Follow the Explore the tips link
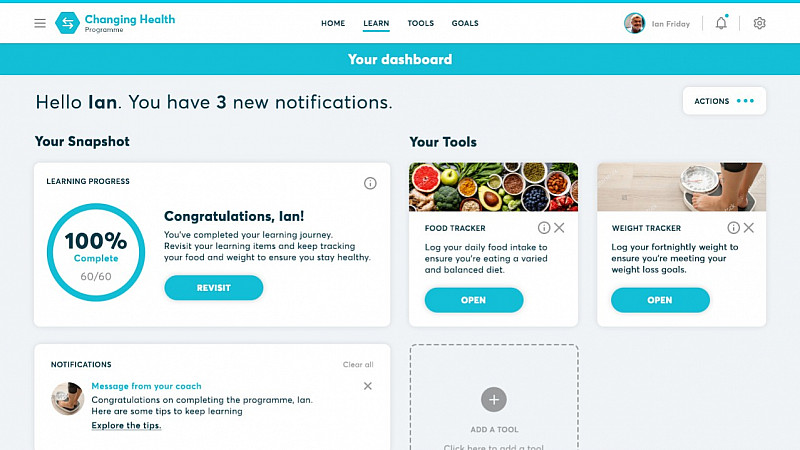The image size is (800, 450). pos(126,426)
